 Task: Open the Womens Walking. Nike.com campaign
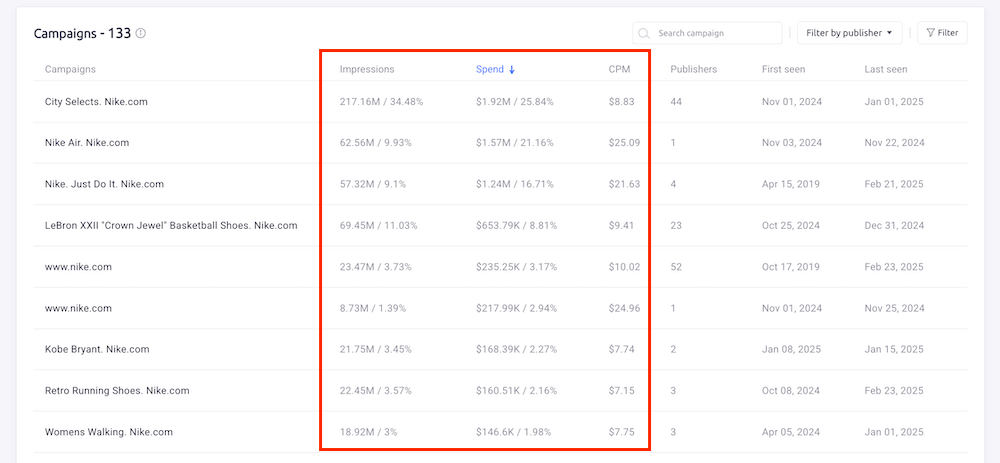click(x=109, y=432)
